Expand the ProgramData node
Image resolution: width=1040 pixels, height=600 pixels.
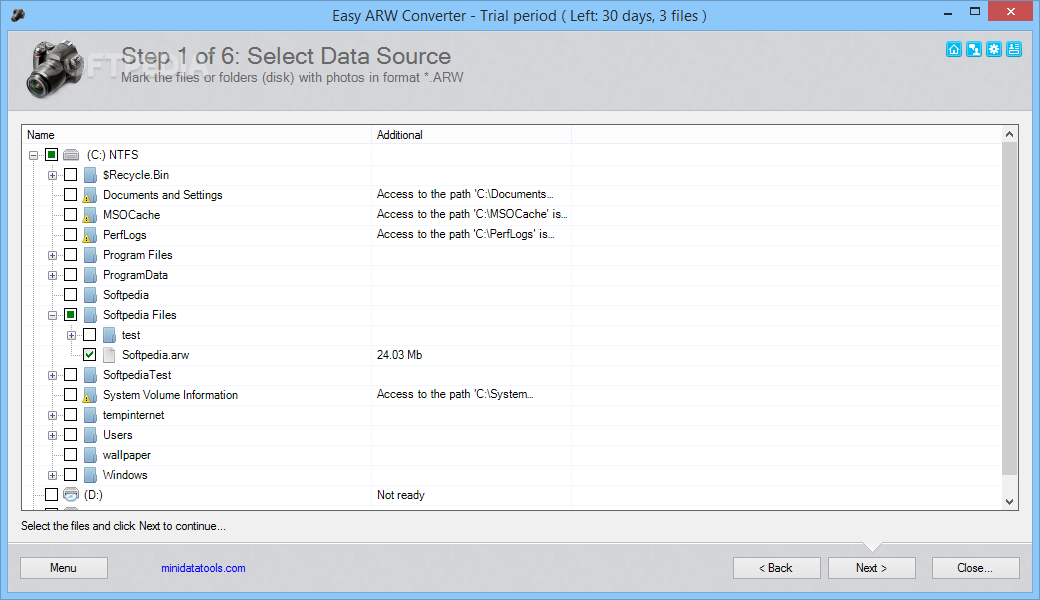pos(52,276)
